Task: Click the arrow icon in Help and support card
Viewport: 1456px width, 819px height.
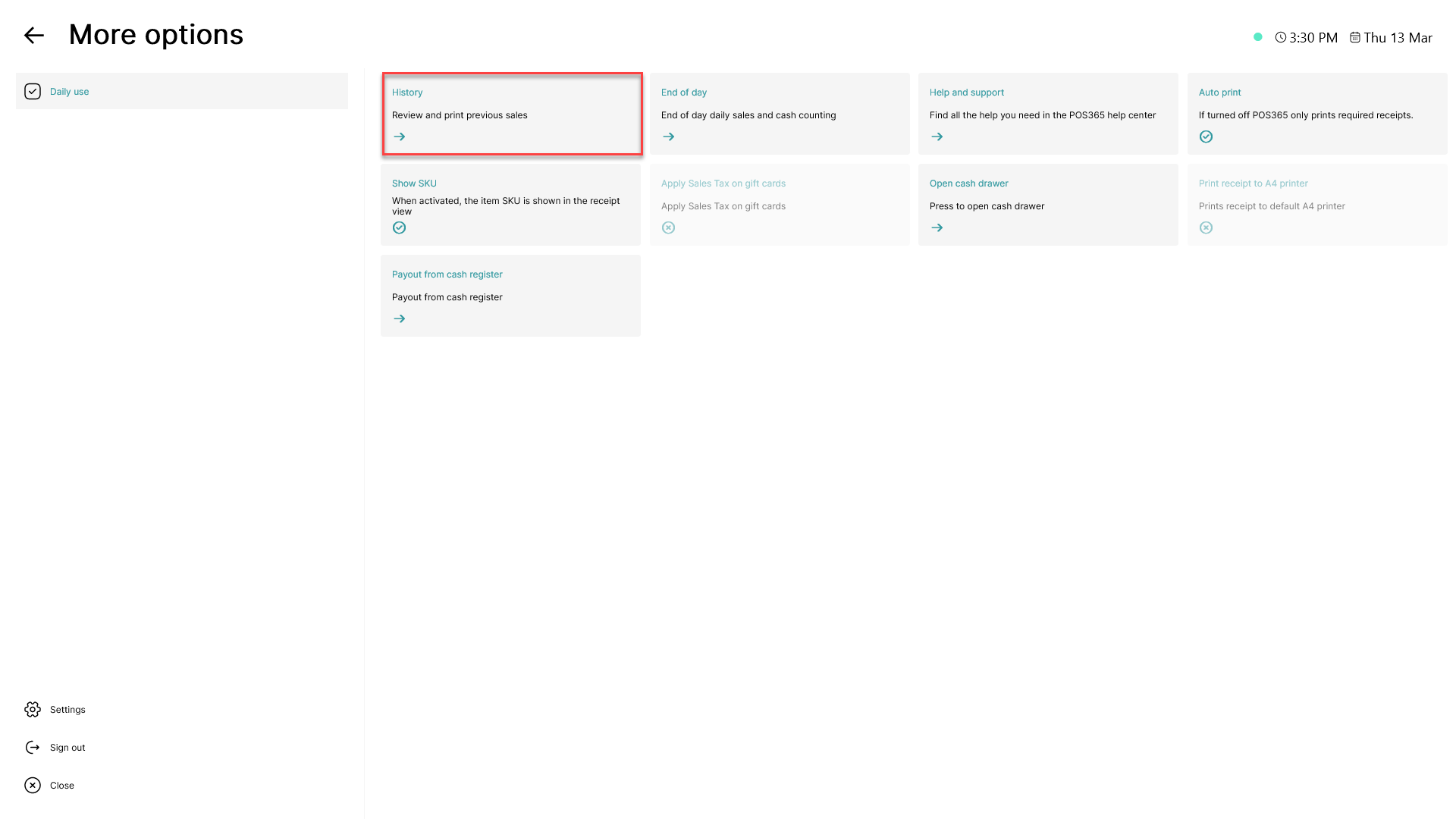Action: click(x=937, y=136)
